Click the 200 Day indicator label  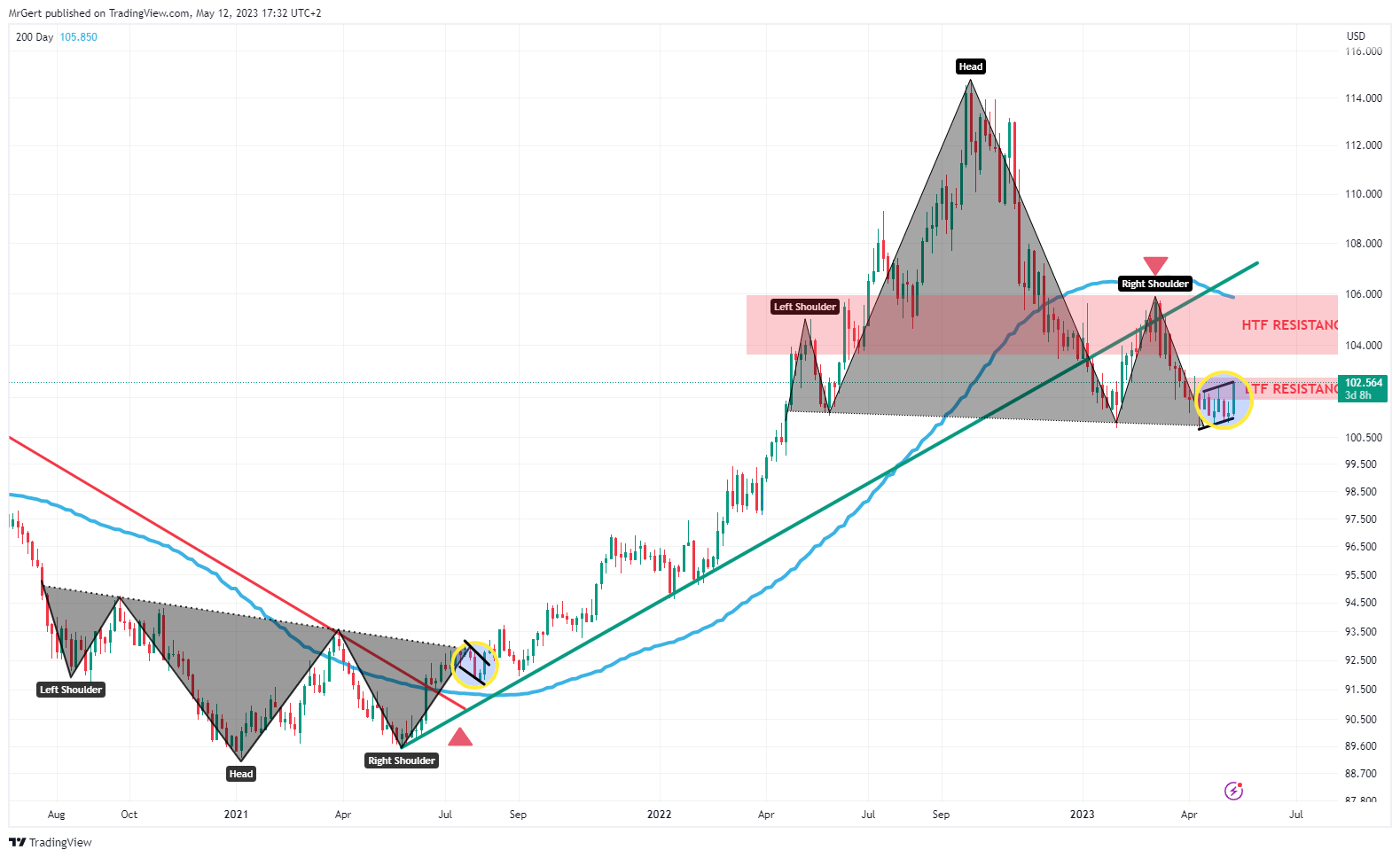tap(35, 37)
